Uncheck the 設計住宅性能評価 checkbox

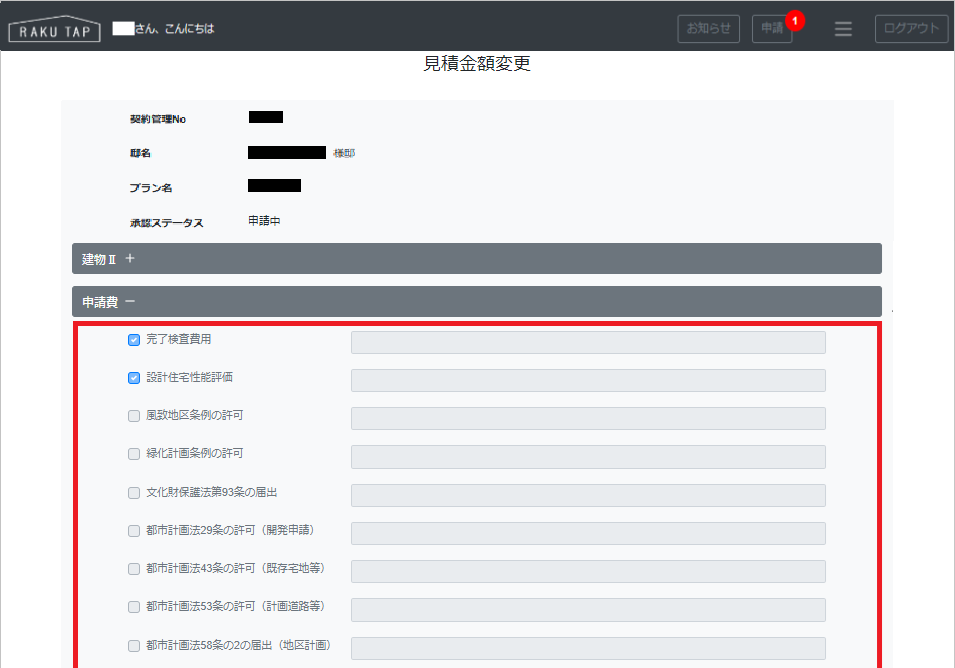[x=134, y=378]
